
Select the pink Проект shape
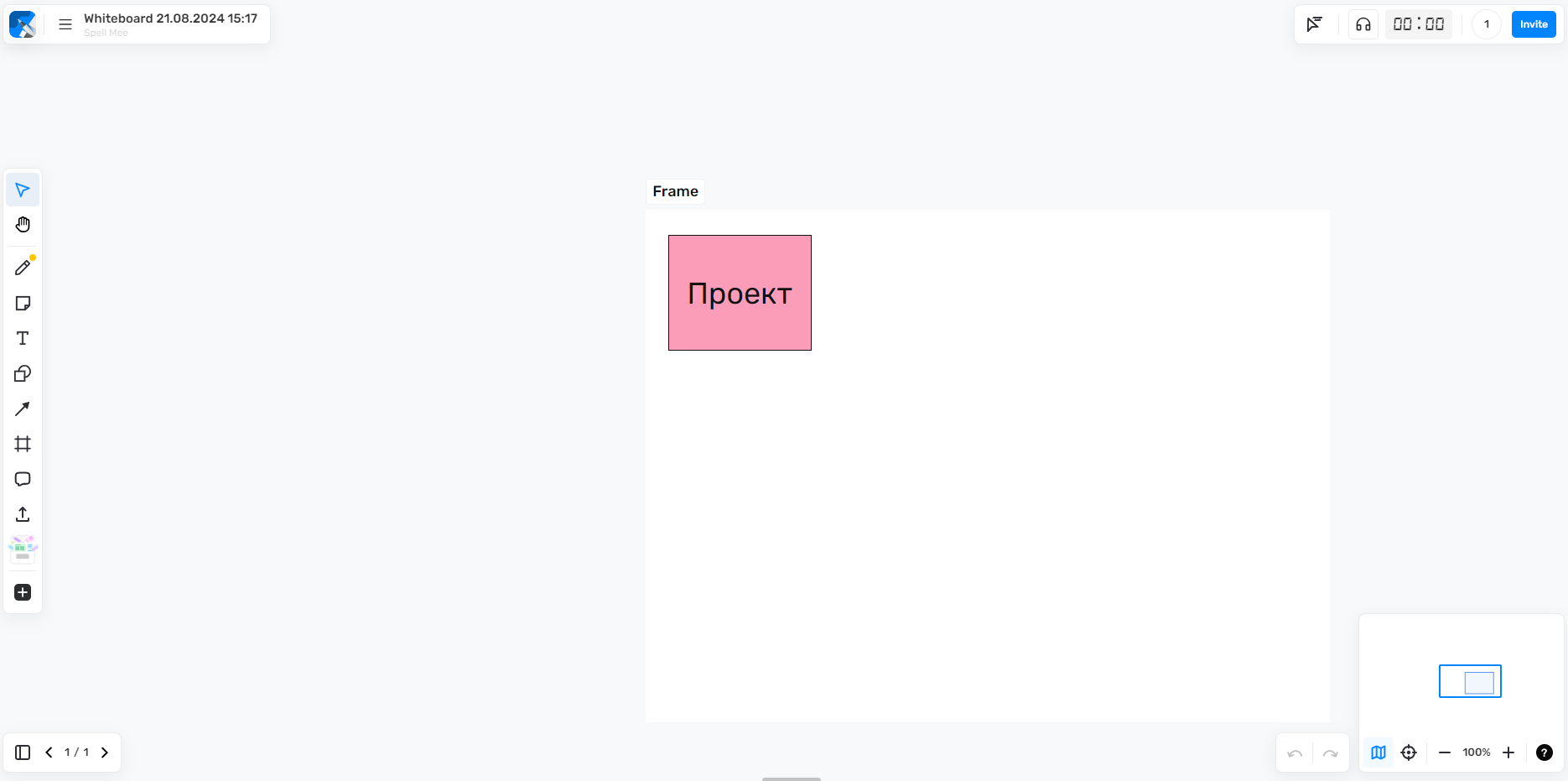click(x=740, y=293)
